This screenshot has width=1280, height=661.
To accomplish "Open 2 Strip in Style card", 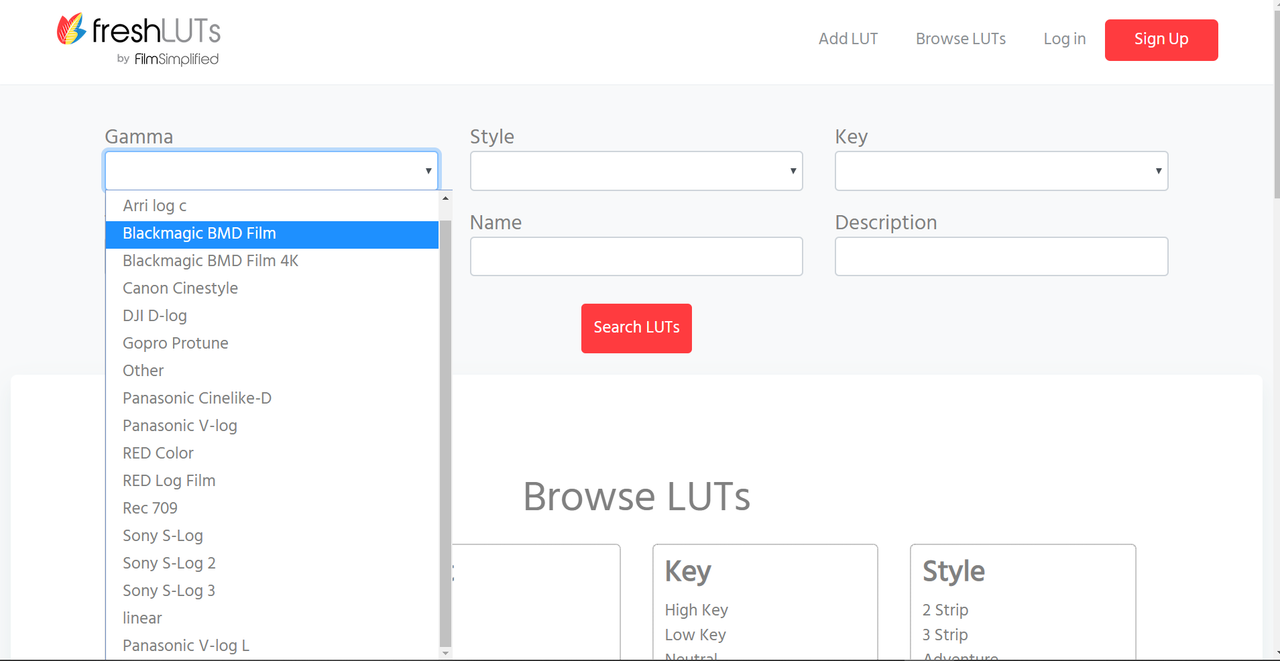I will 945,610.
